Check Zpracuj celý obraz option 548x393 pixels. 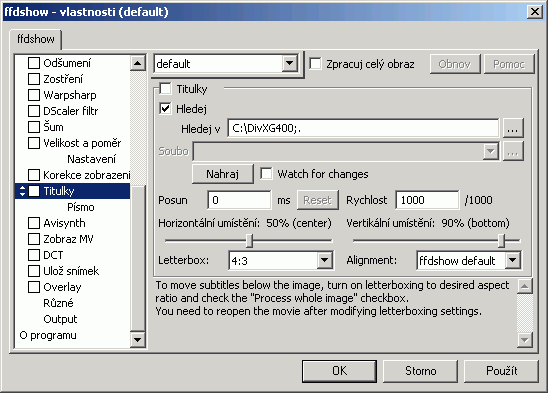click(315, 64)
